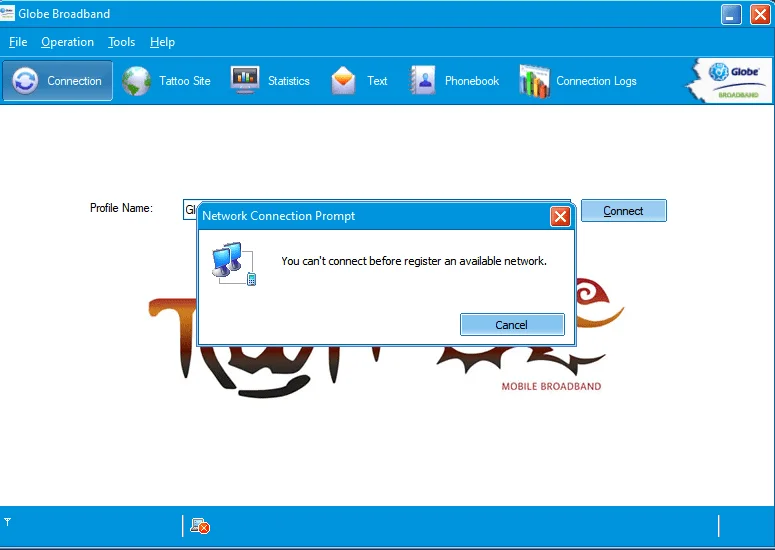Click the Text envelope icon
Viewport: 775px width, 550px height.
click(343, 81)
